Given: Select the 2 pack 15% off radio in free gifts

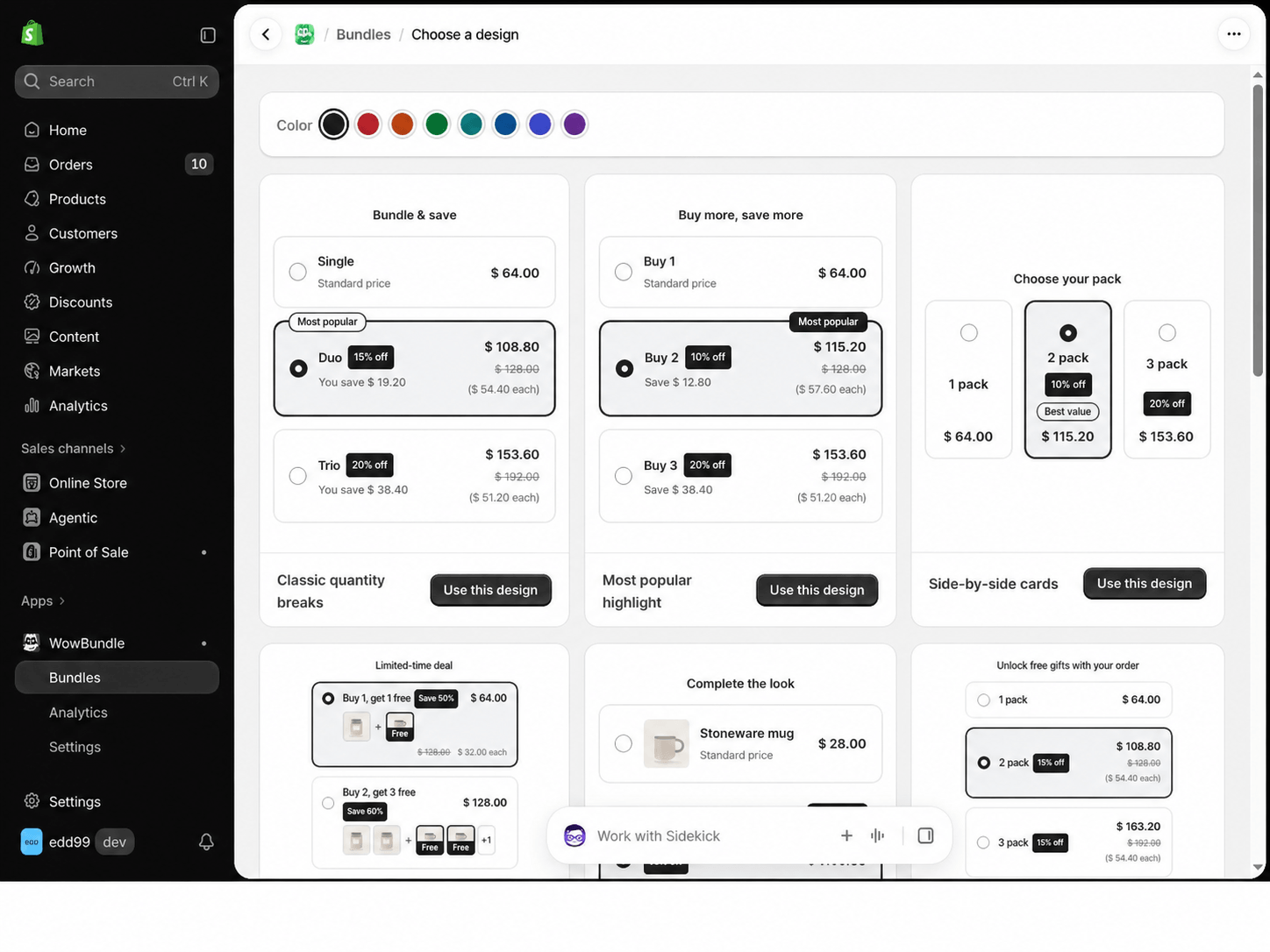Looking at the screenshot, I should 984,763.
